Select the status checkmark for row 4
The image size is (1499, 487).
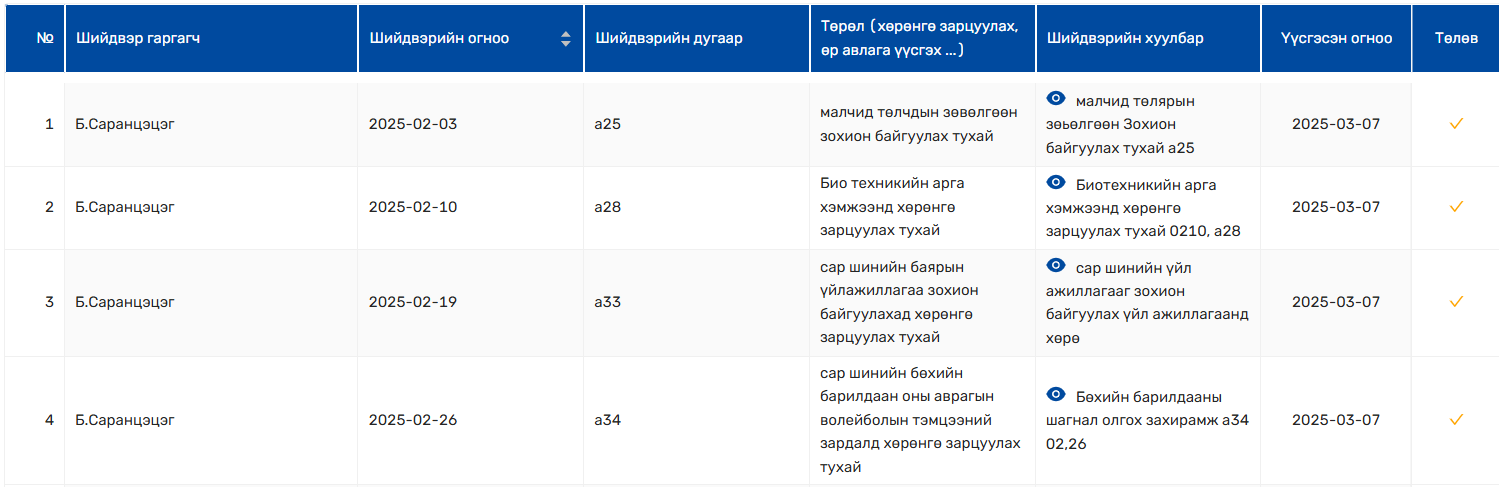pos(1456,420)
